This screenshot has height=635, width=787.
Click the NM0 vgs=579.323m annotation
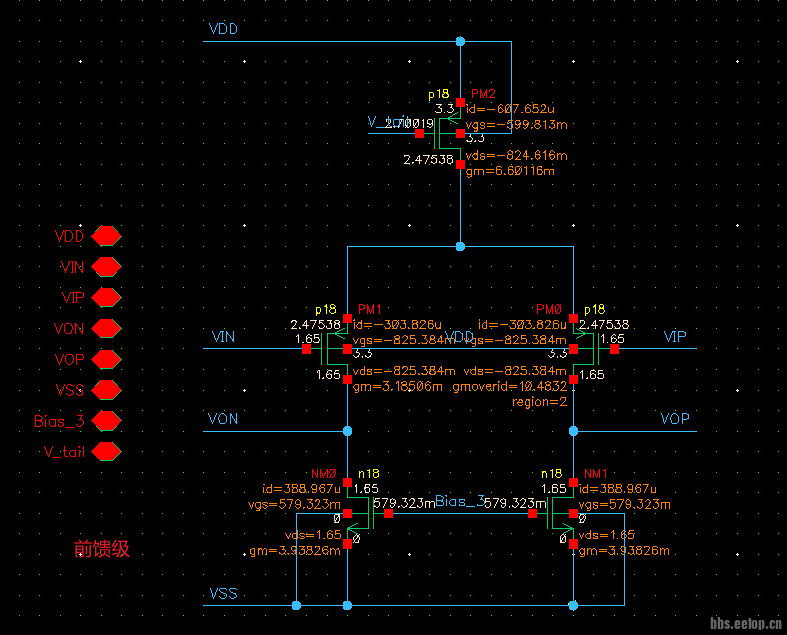(294, 504)
